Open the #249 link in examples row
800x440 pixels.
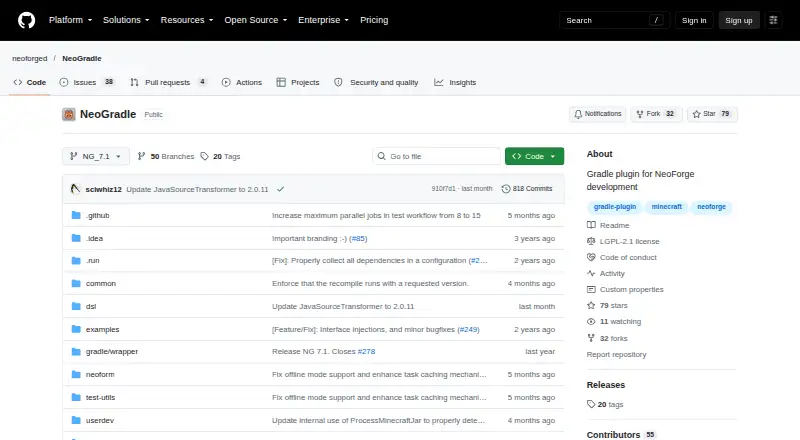click(468, 329)
